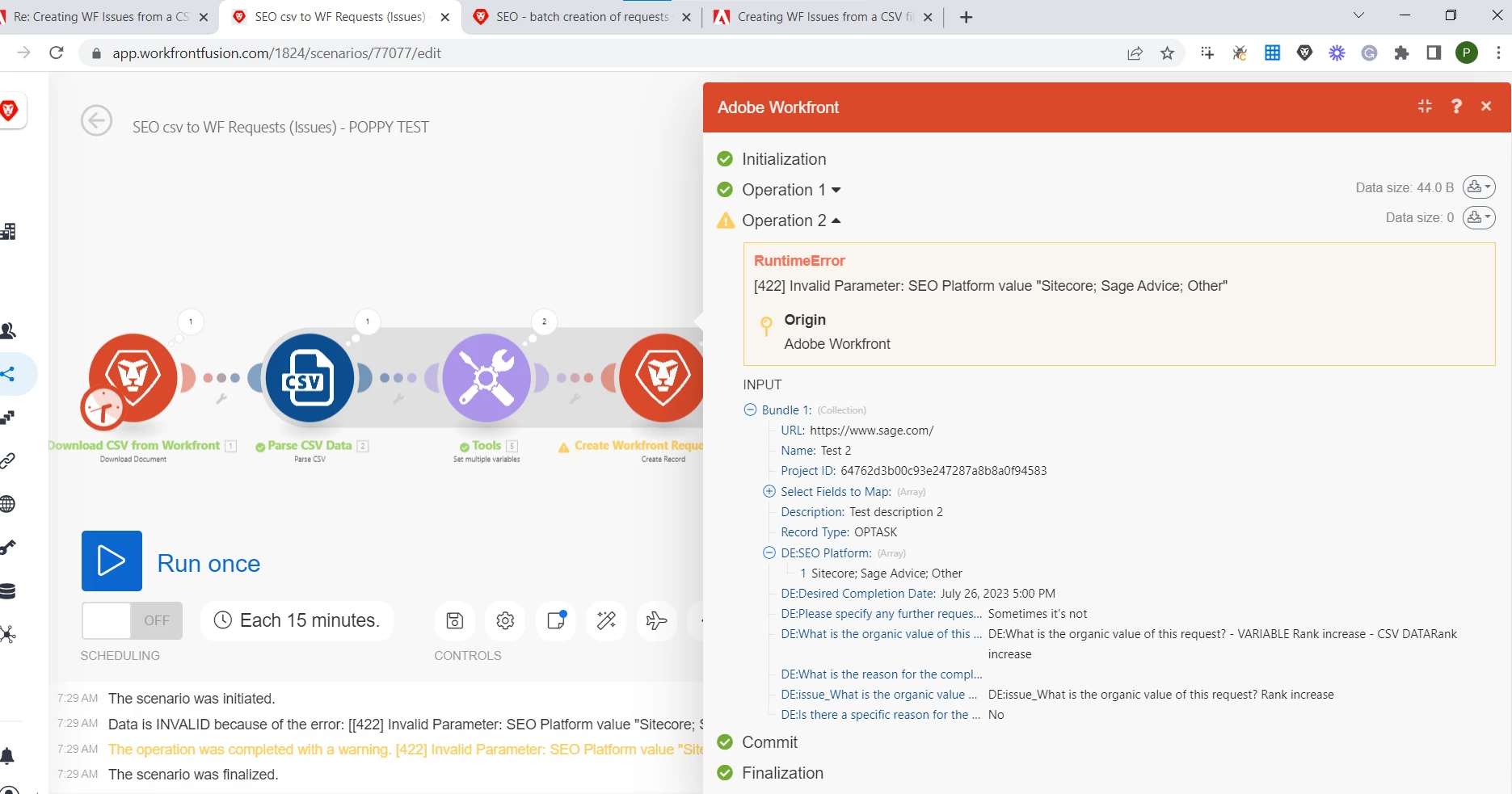
Task: Switch to 'Re: Creating WF Issues' tab
Action: (101, 17)
